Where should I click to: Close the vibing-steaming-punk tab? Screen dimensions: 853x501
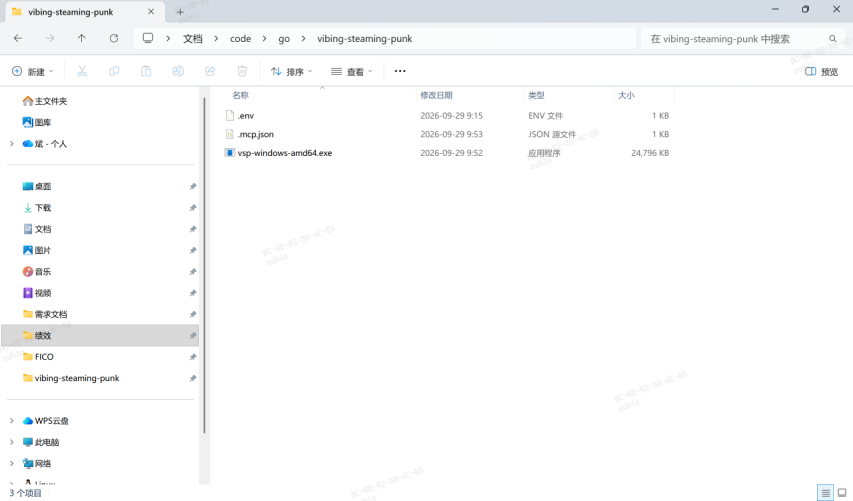[151, 11]
